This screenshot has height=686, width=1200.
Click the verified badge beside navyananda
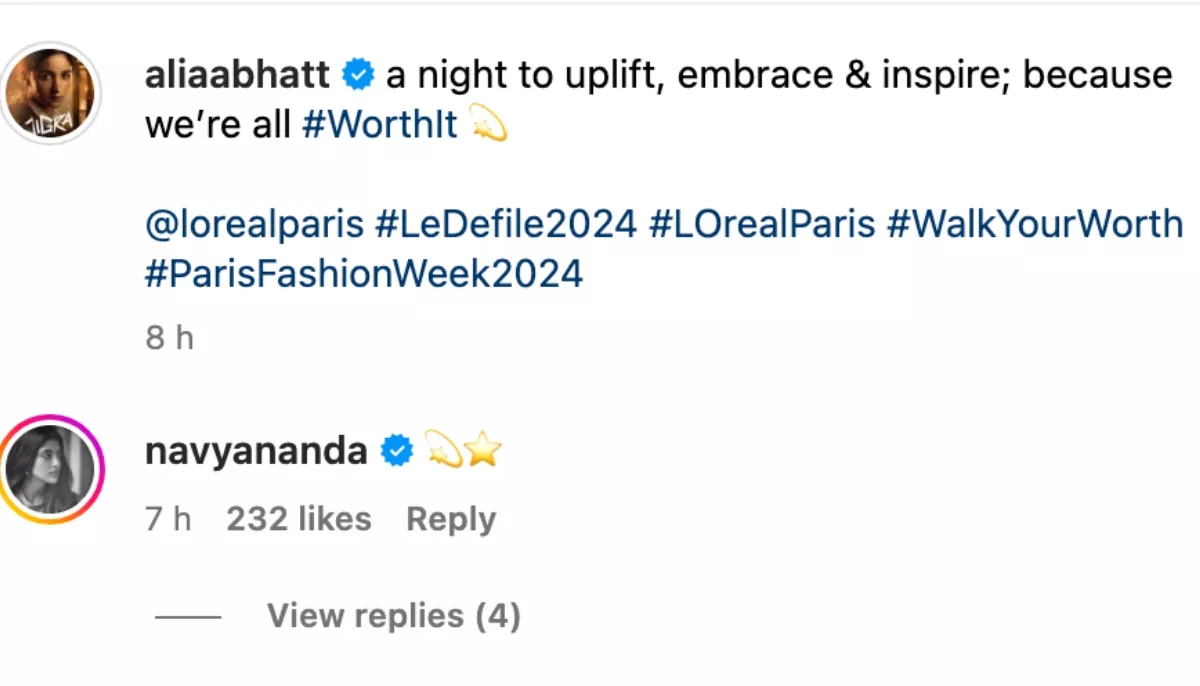(x=398, y=452)
